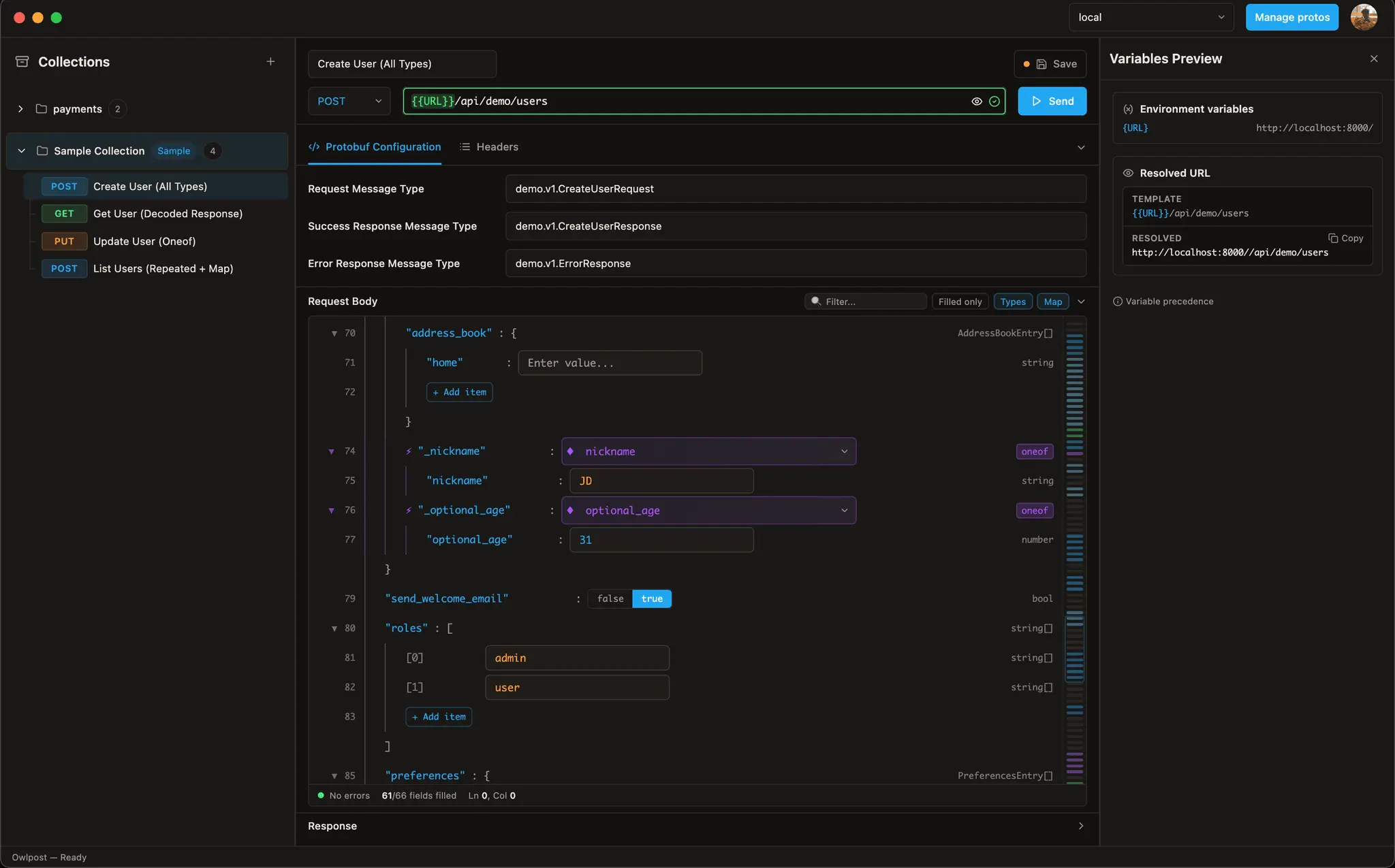Image resolution: width=1395 pixels, height=868 pixels.
Task: Set send_welcome_email to true
Action: coord(652,599)
